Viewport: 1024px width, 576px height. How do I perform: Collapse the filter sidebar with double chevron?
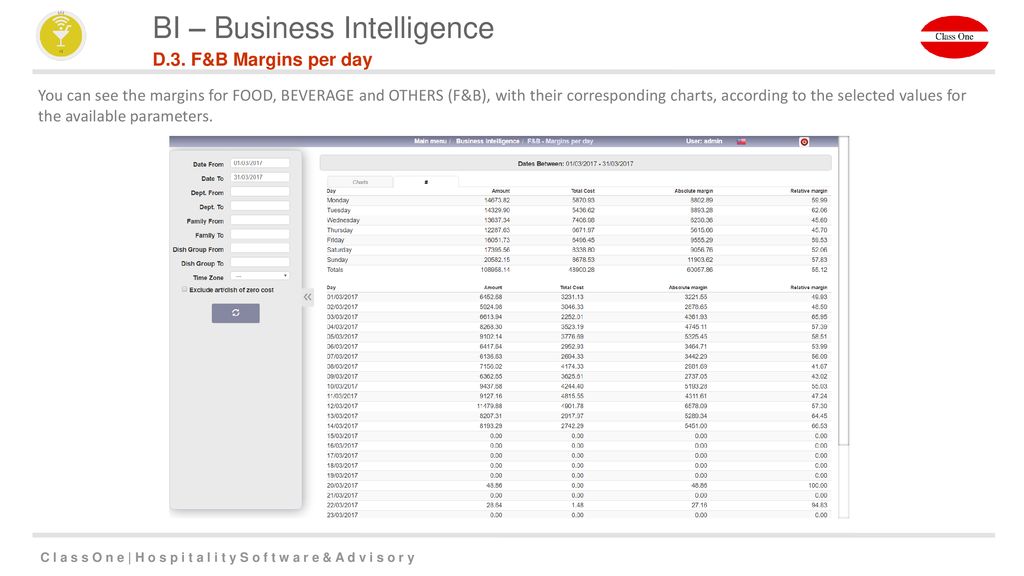tap(308, 296)
